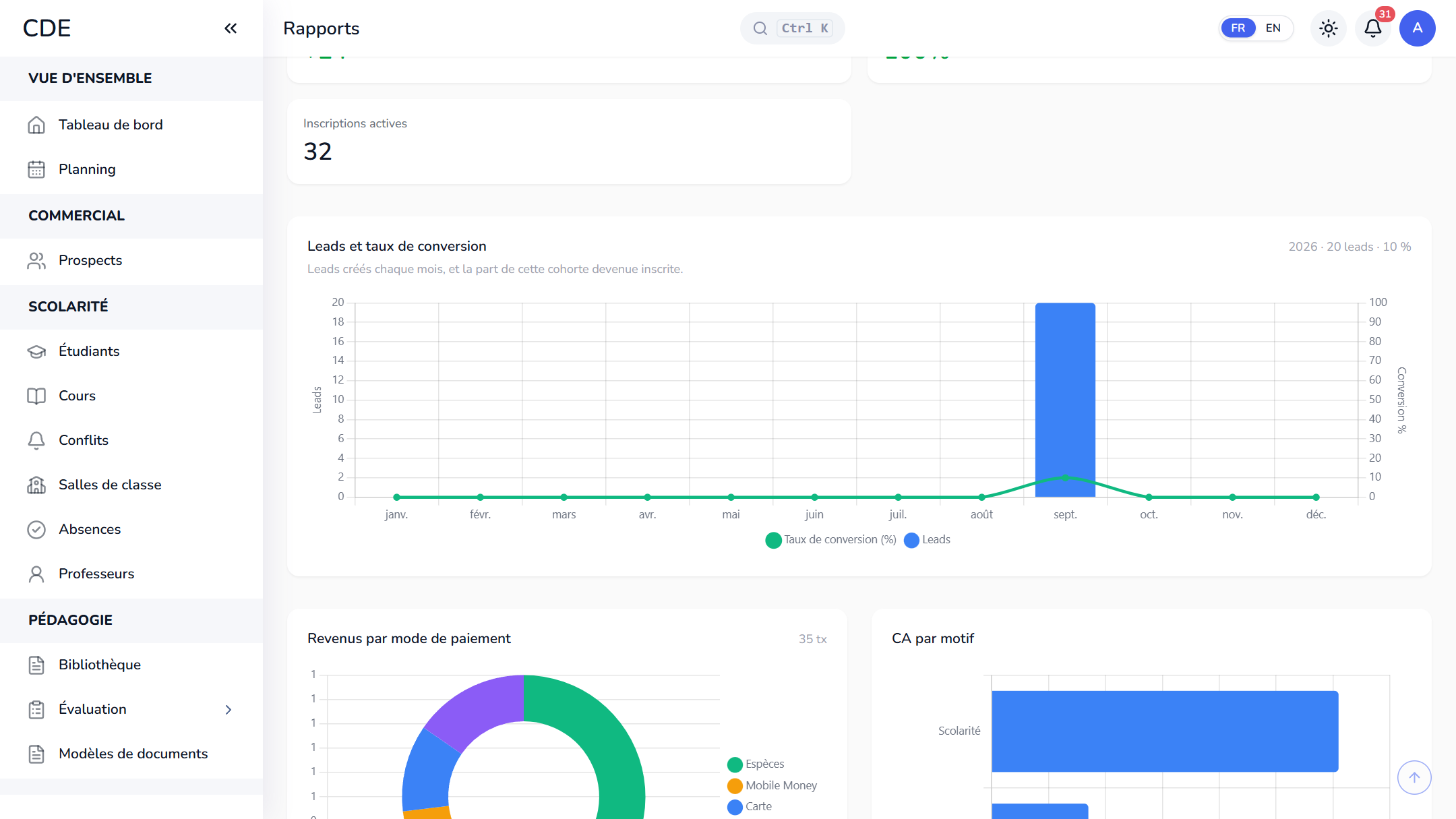Switch language to EN
The width and height of the screenshot is (1456, 819).
click(1273, 28)
